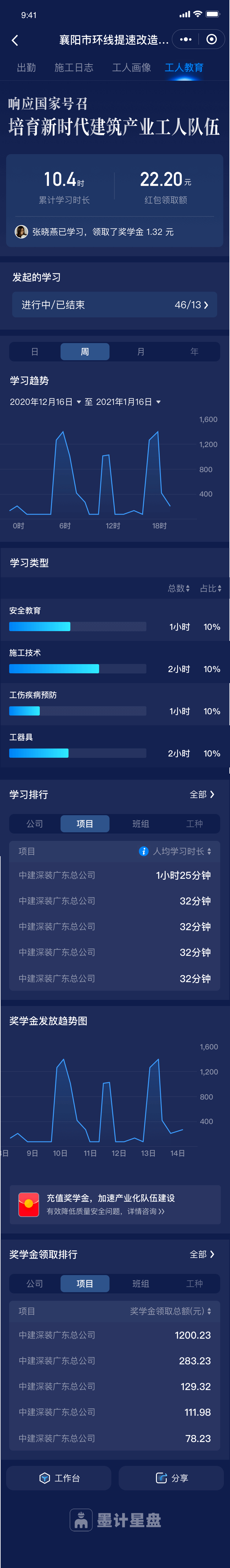230x1568 pixels.
Task: Open 全部 for 学习排行
Action: point(202,794)
